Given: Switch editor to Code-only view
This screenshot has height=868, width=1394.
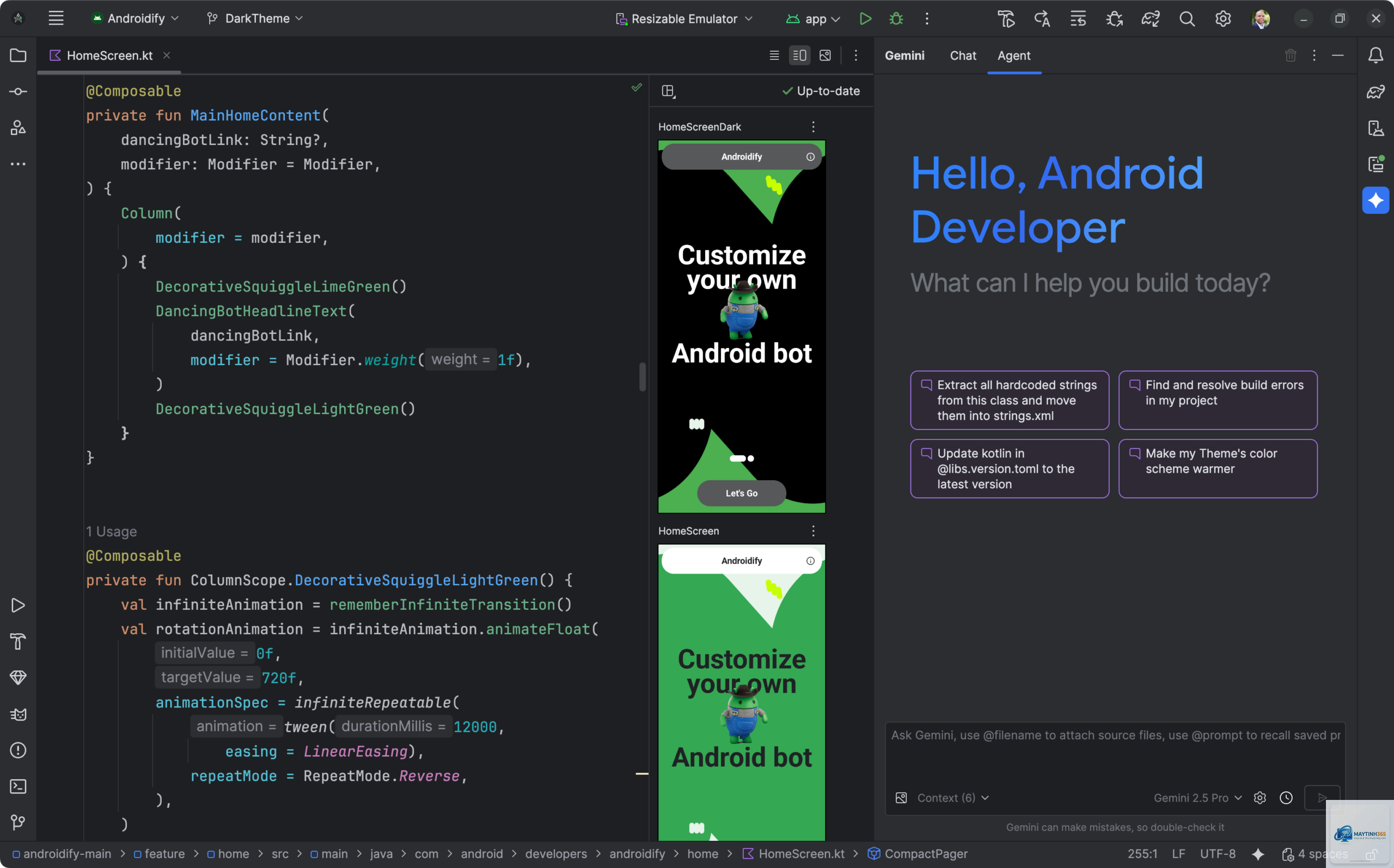Looking at the screenshot, I should (774, 55).
